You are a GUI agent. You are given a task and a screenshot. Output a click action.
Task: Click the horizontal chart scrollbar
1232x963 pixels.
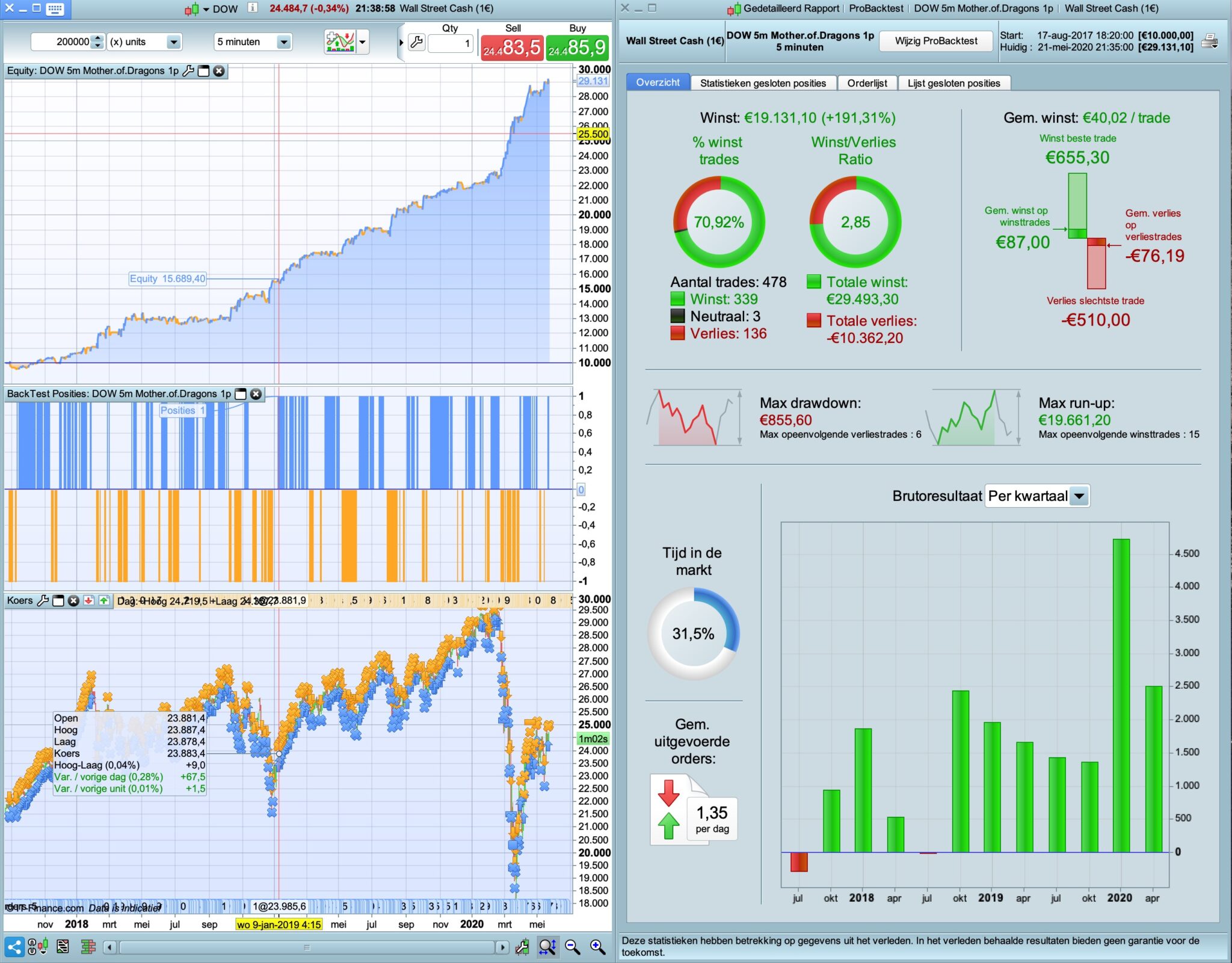(x=307, y=947)
